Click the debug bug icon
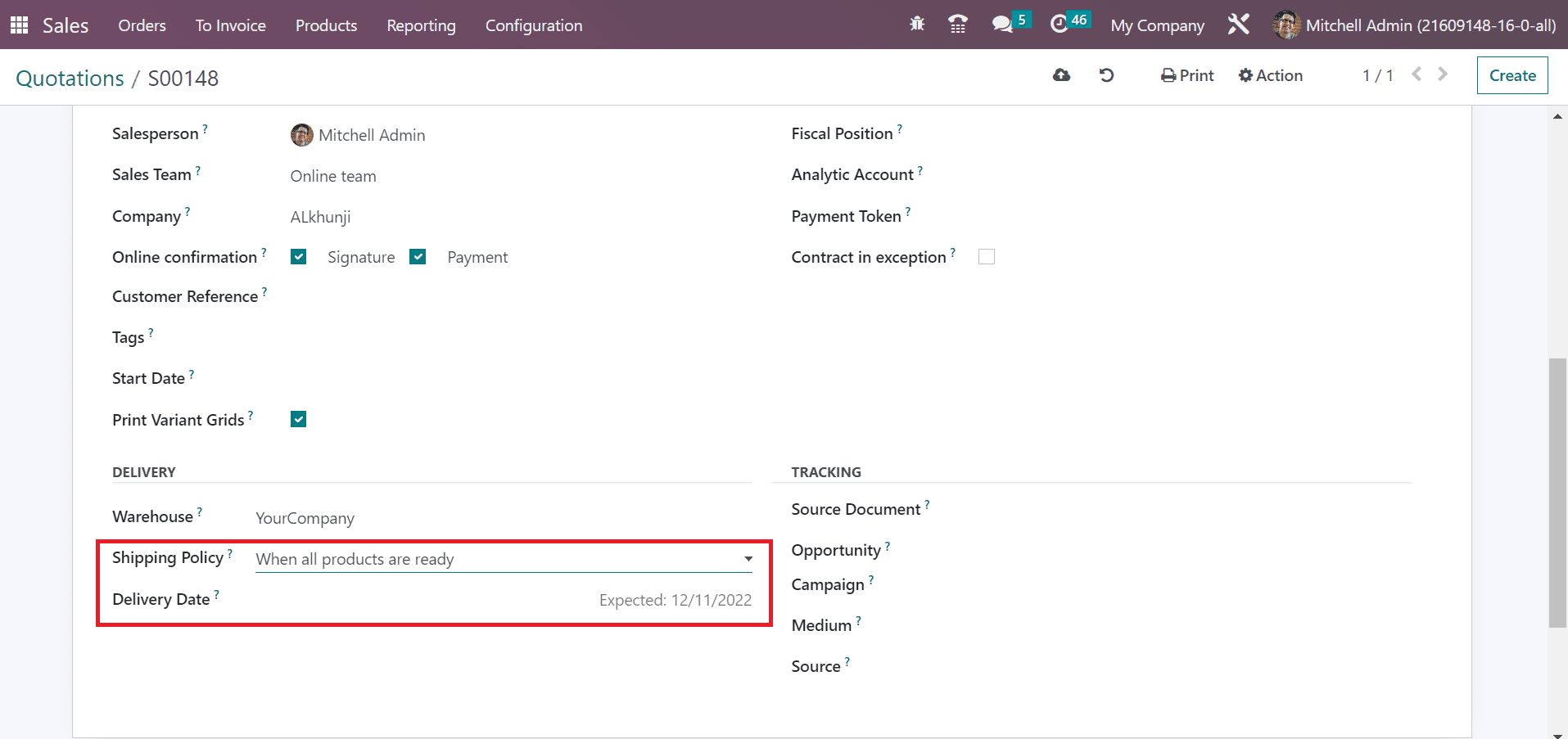1568x739 pixels. (x=917, y=25)
